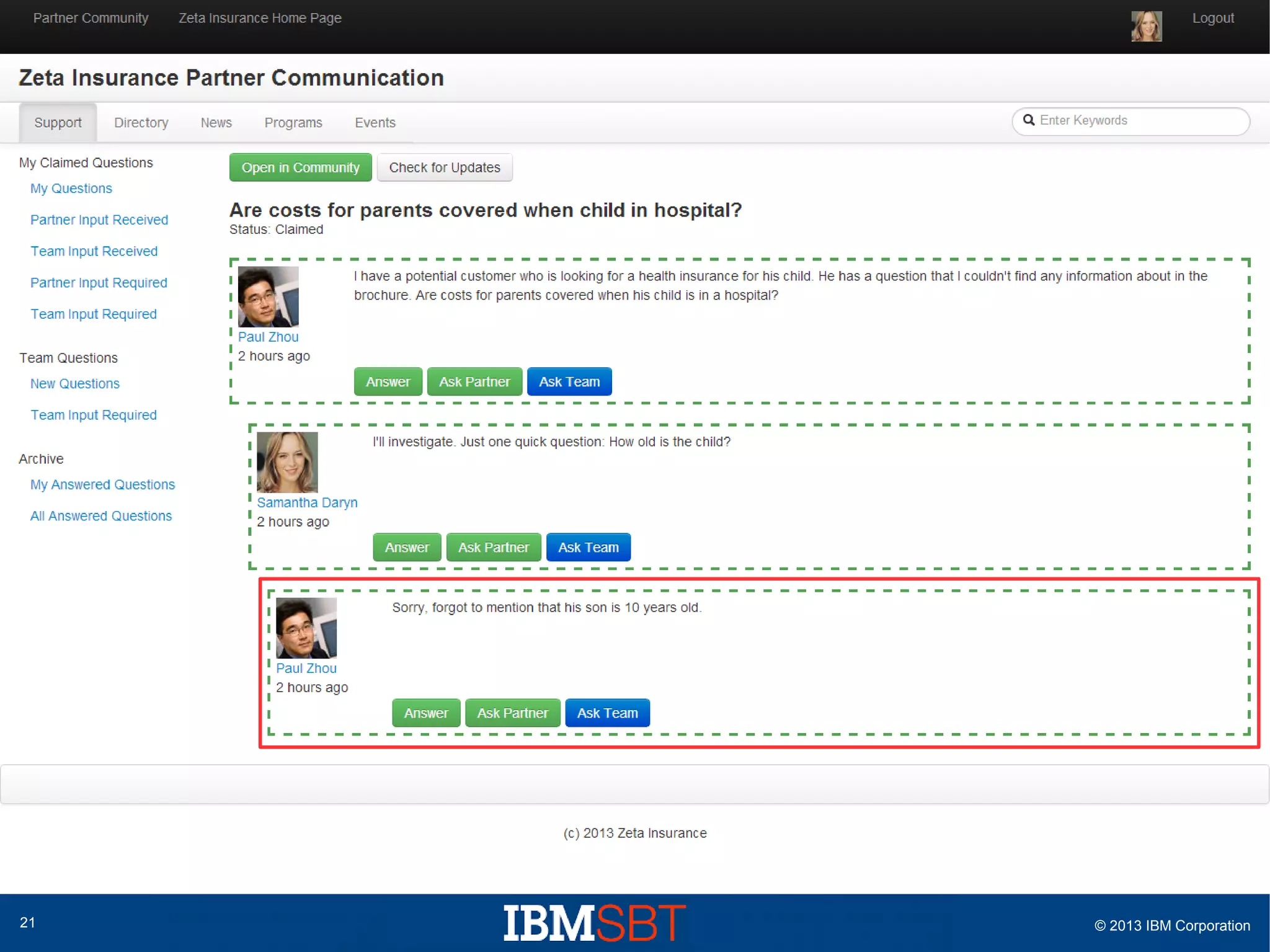1270x952 pixels.
Task: Open the user avatar in top bar
Action: 1146,26
